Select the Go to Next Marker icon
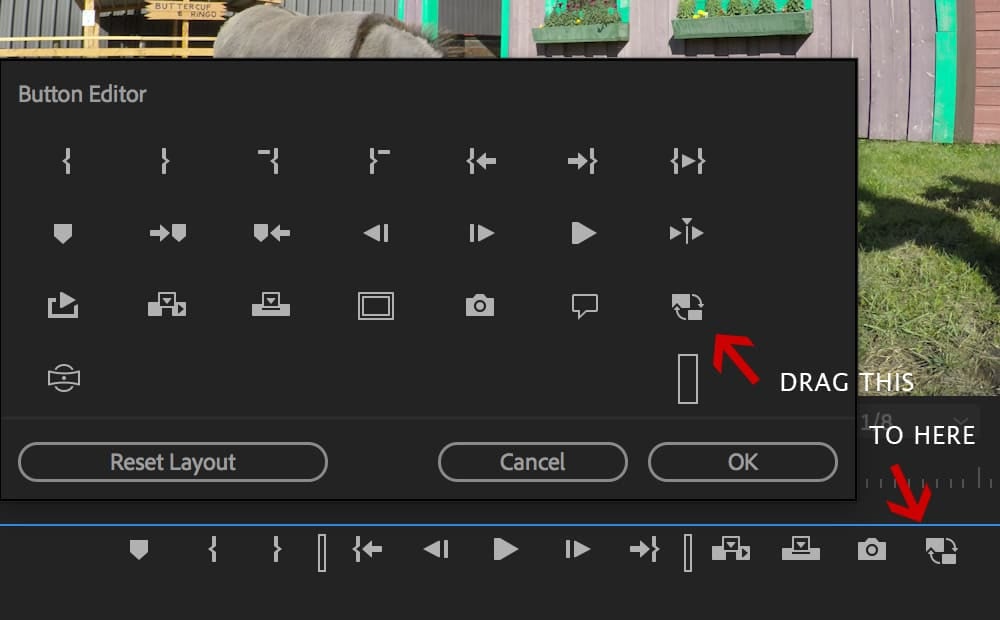 [x=170, y=232]
